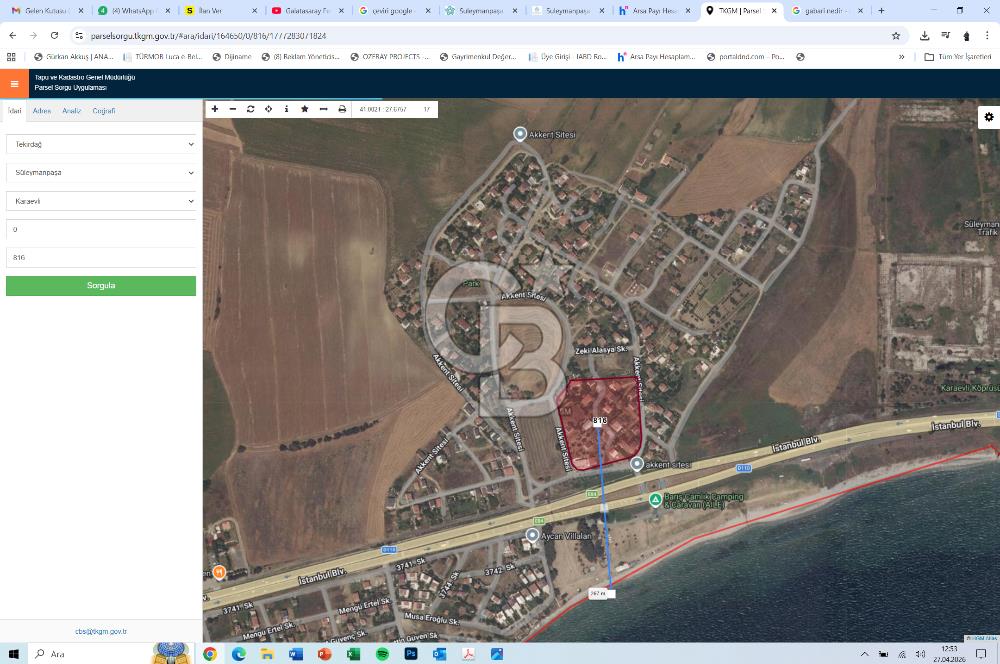
Task: Click the green Sorgula button
Action: click(x=100, y=285)
